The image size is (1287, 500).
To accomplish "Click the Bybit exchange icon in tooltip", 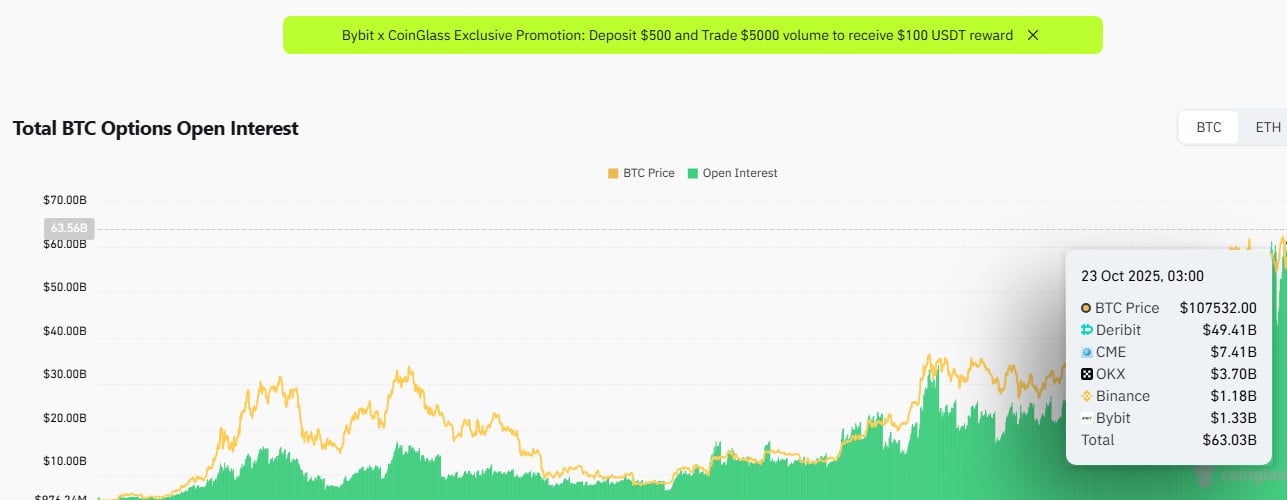I will click(x=1086, y=418).
